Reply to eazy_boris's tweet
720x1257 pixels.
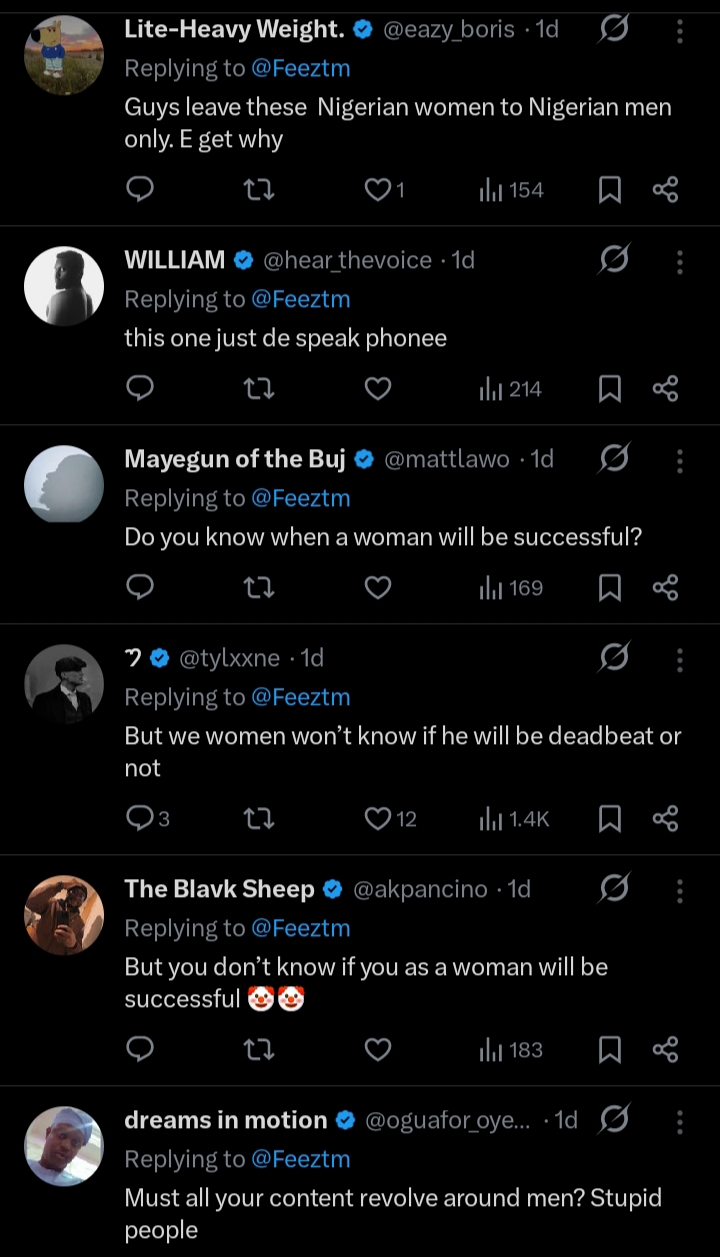point(141,189)
